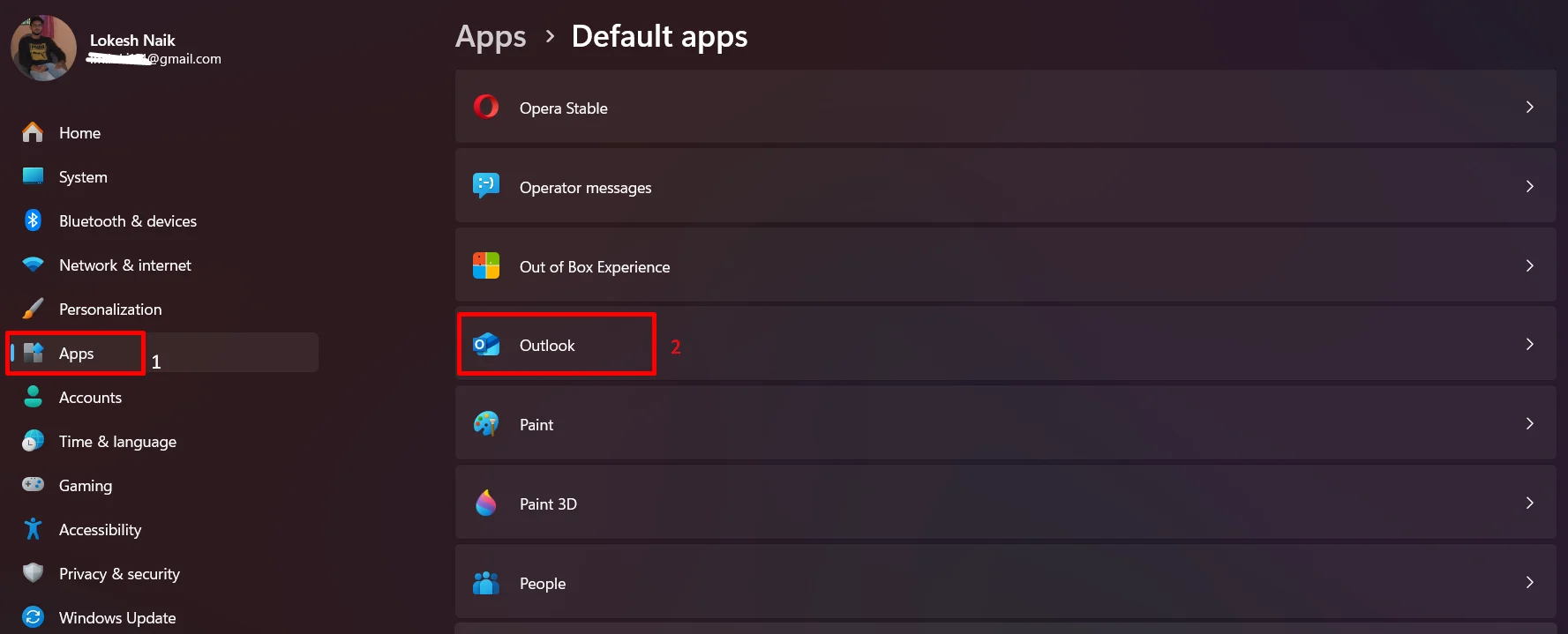This screenshot has height=634, width=1568.
Task: Click the Home house icon in sidebar
Action: coord(33,132)
